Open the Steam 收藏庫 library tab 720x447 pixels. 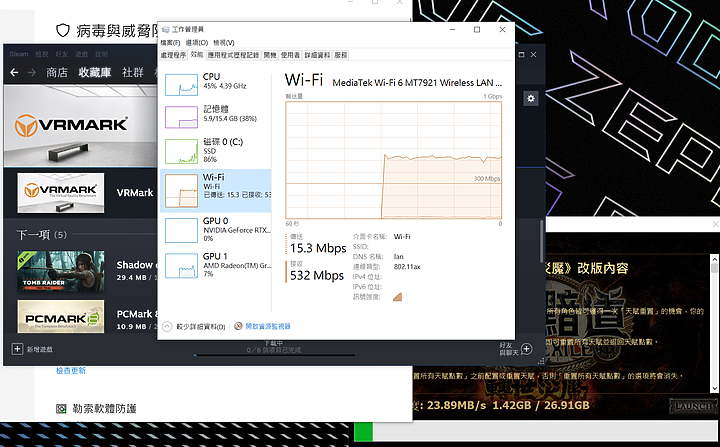pyautogui.click(x=95, y=73)
